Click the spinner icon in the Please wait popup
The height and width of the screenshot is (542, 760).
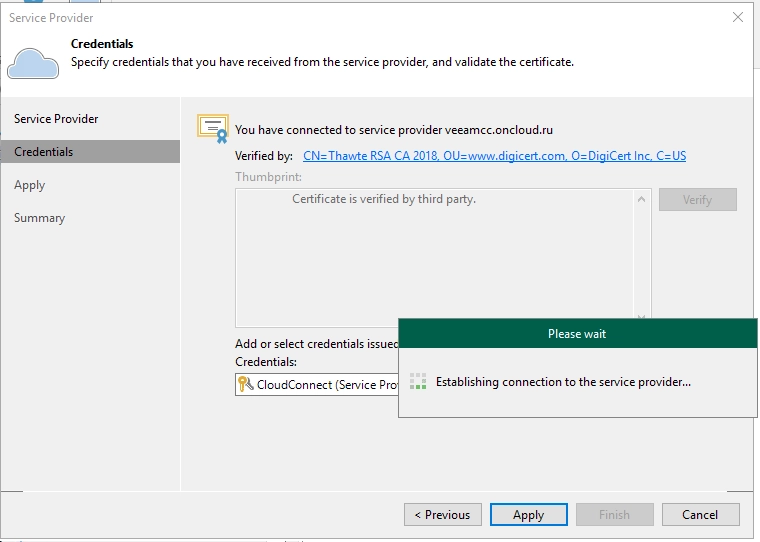(x=418, y=382)
